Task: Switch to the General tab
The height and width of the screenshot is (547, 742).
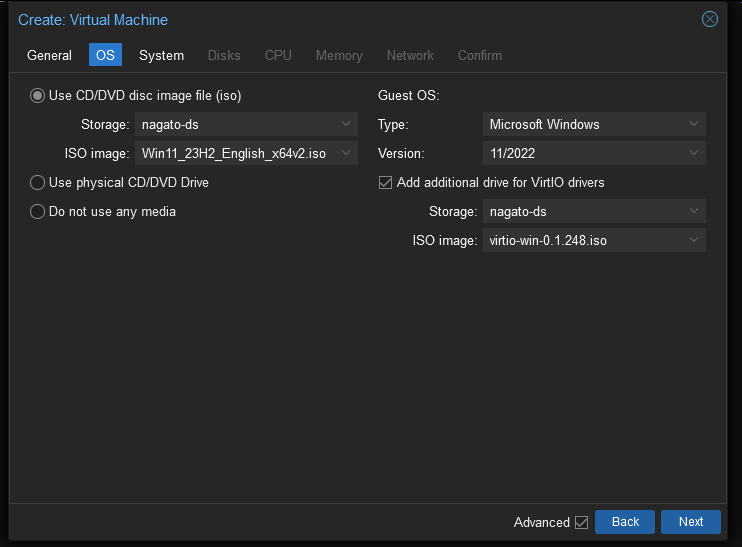Action: [x=49, y=55]
